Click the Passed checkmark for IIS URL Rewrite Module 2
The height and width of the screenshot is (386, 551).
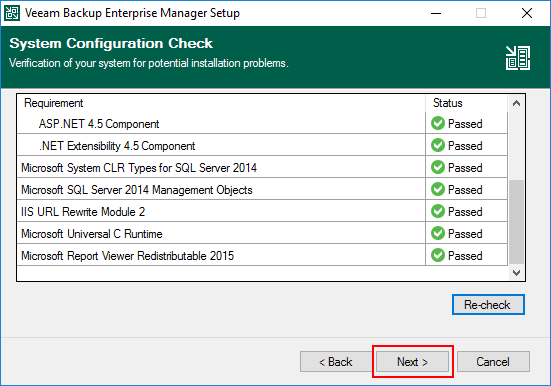[x=438, y=211]
